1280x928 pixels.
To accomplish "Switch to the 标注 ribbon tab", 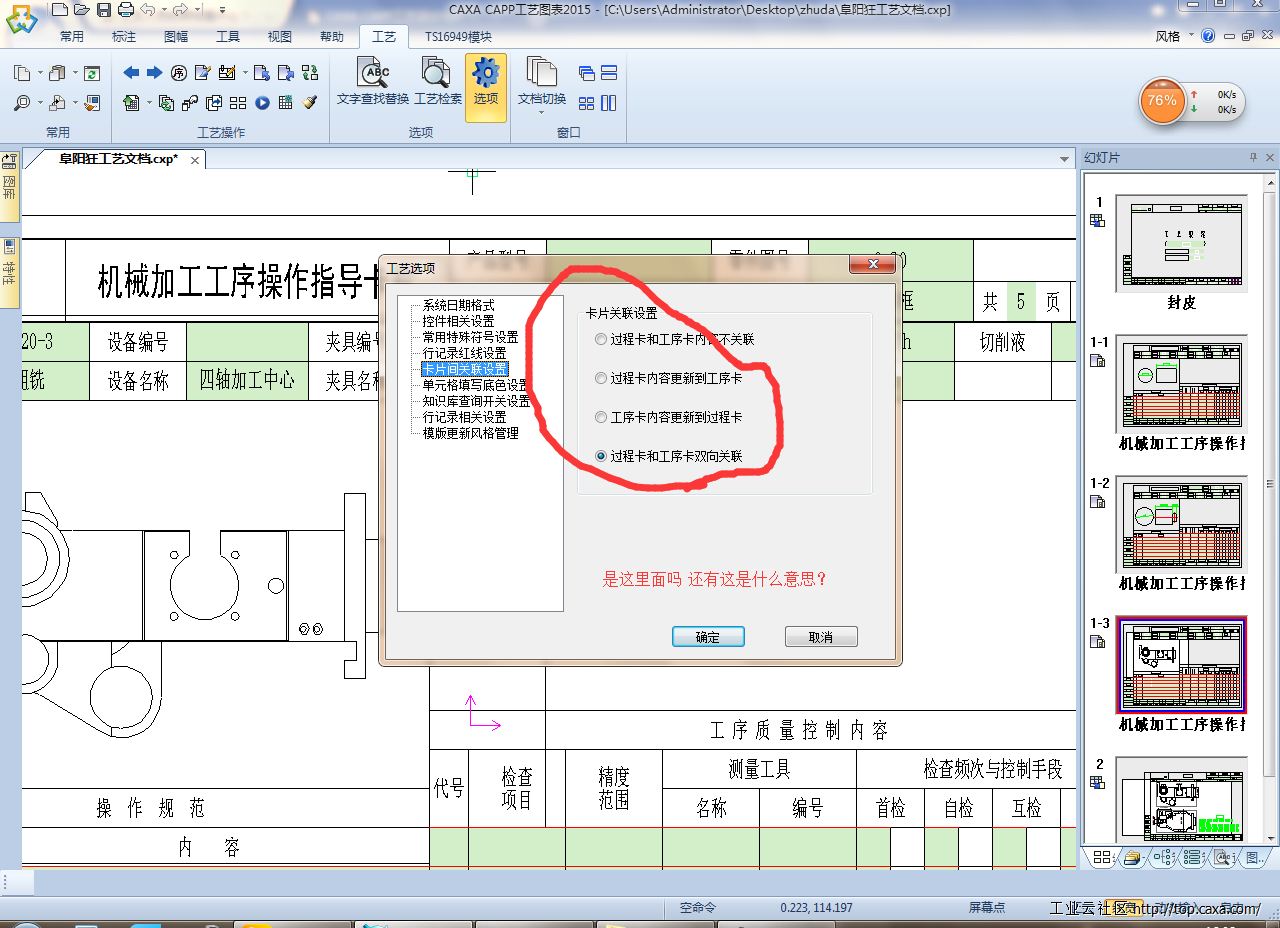I will point(124,37).
